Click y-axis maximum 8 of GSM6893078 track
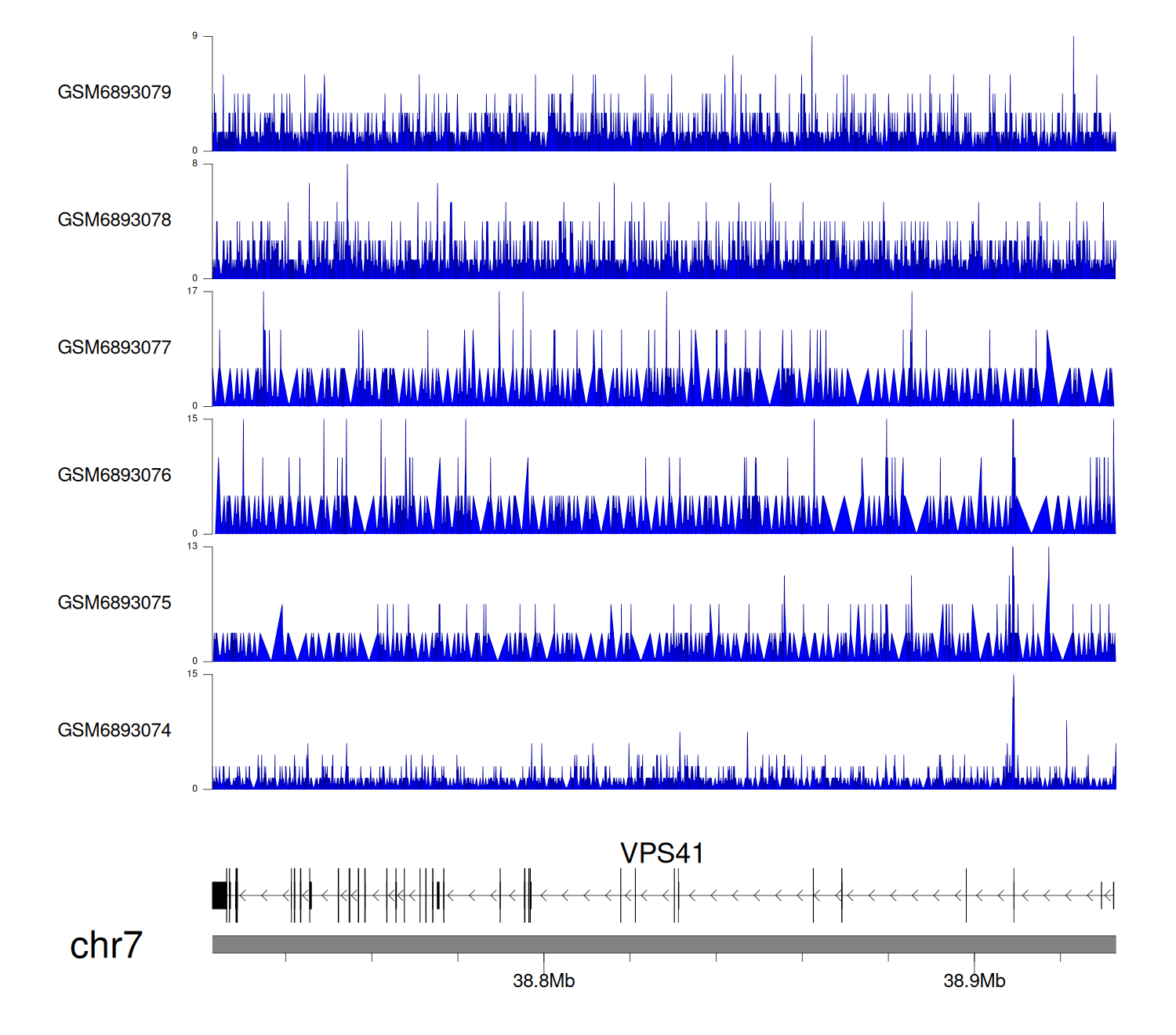 [x=194, y=164]
